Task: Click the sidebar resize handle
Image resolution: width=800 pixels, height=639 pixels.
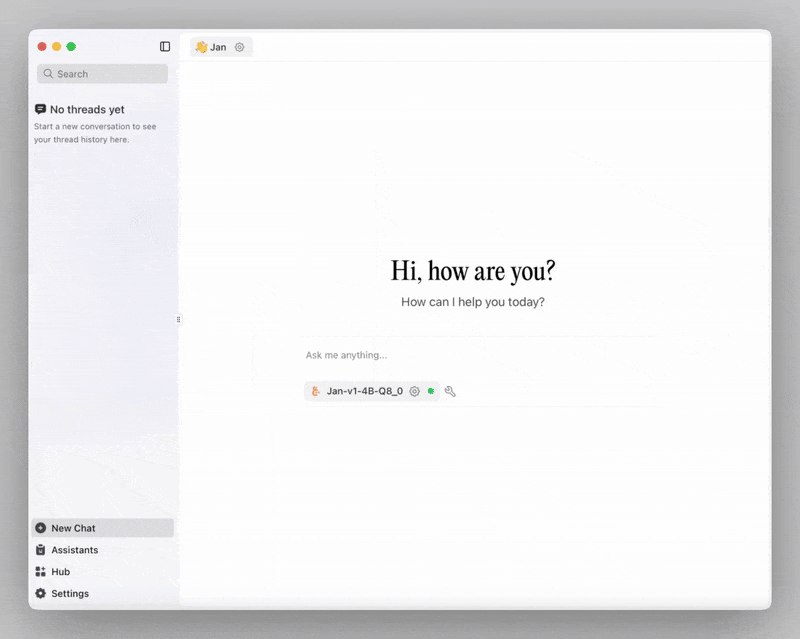Action: click(x=179, y=320)
